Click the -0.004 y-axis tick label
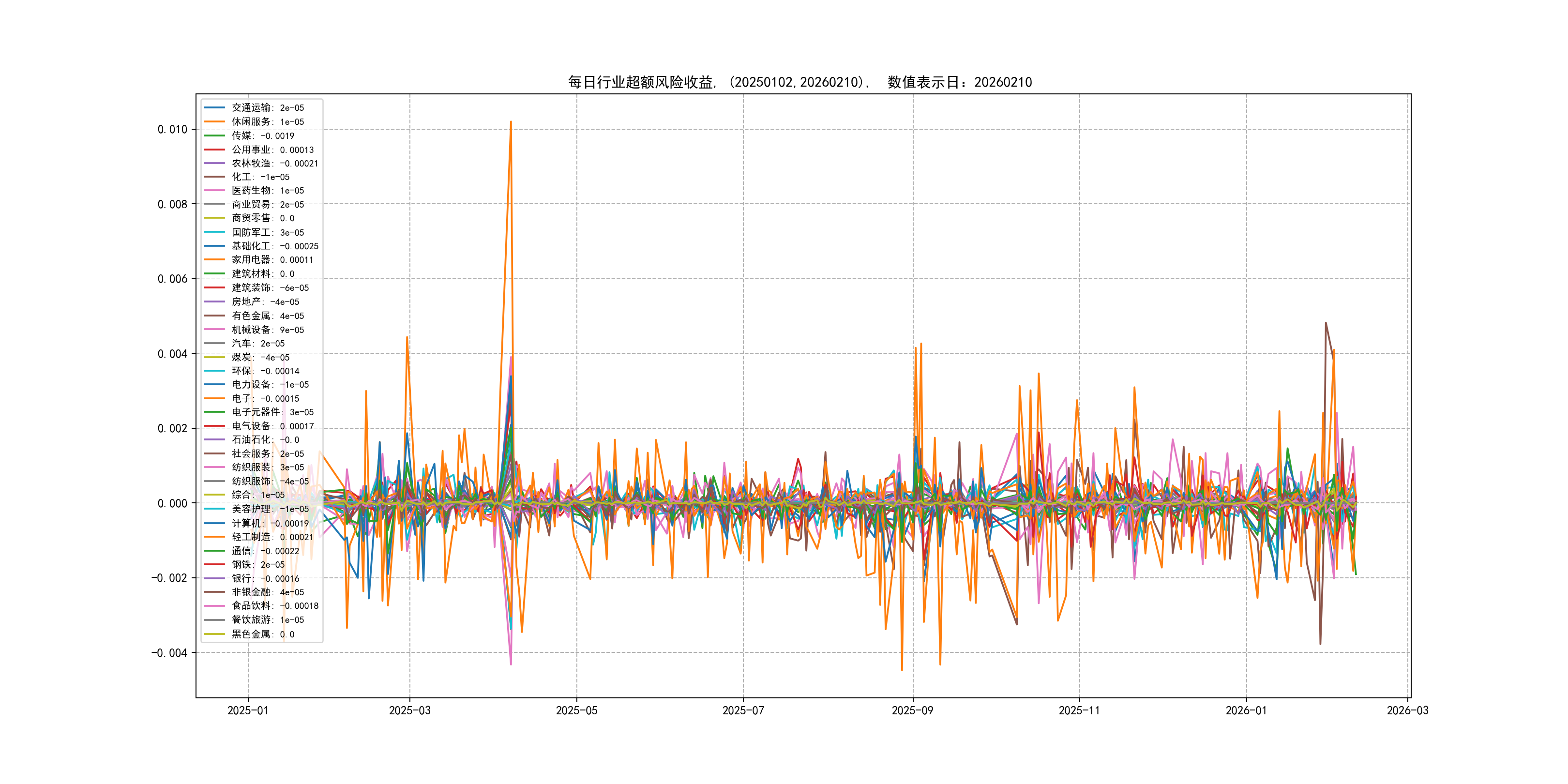Viewport: 1568px width, 784px height. click(169, 652)
